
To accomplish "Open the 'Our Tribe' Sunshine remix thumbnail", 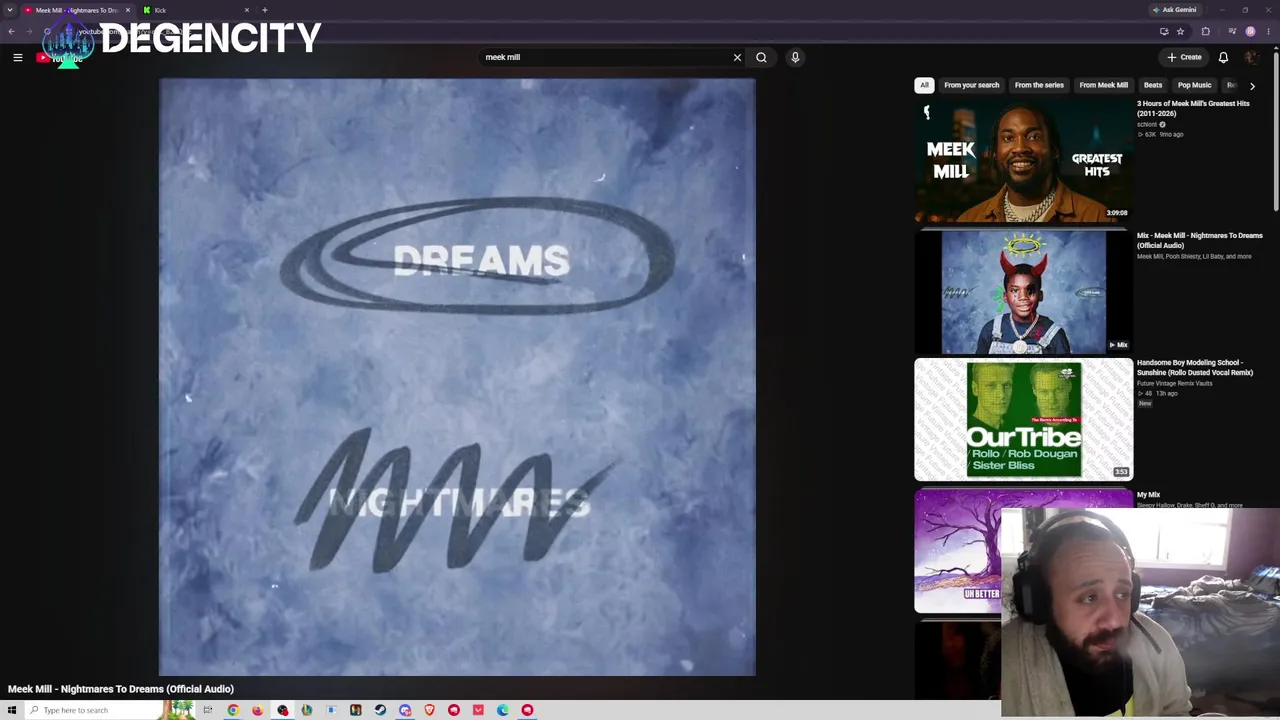I will (1023, 420).
